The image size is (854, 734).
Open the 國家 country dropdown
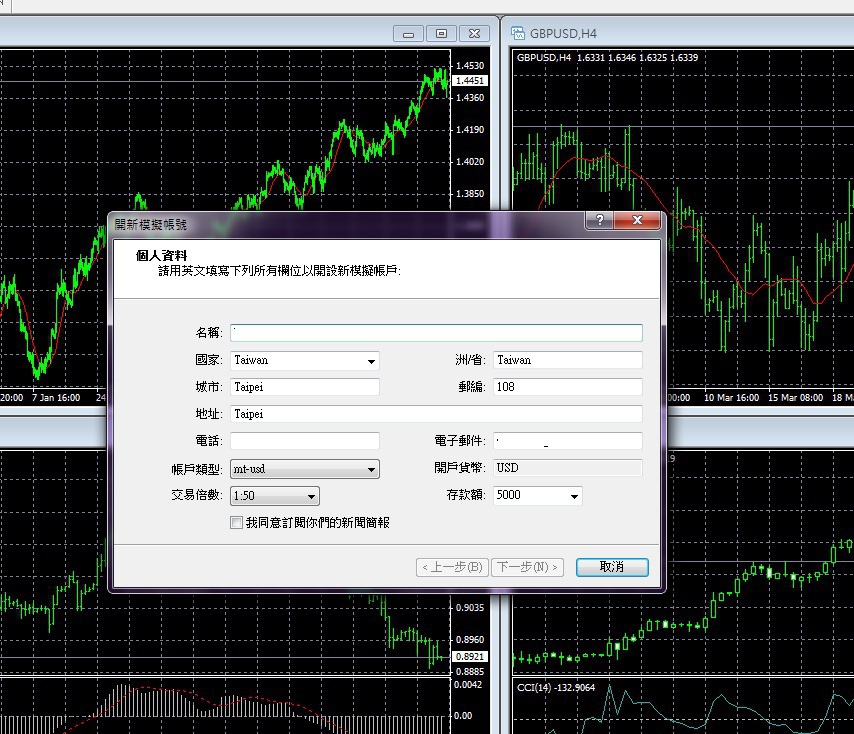[x=371, y=361]
